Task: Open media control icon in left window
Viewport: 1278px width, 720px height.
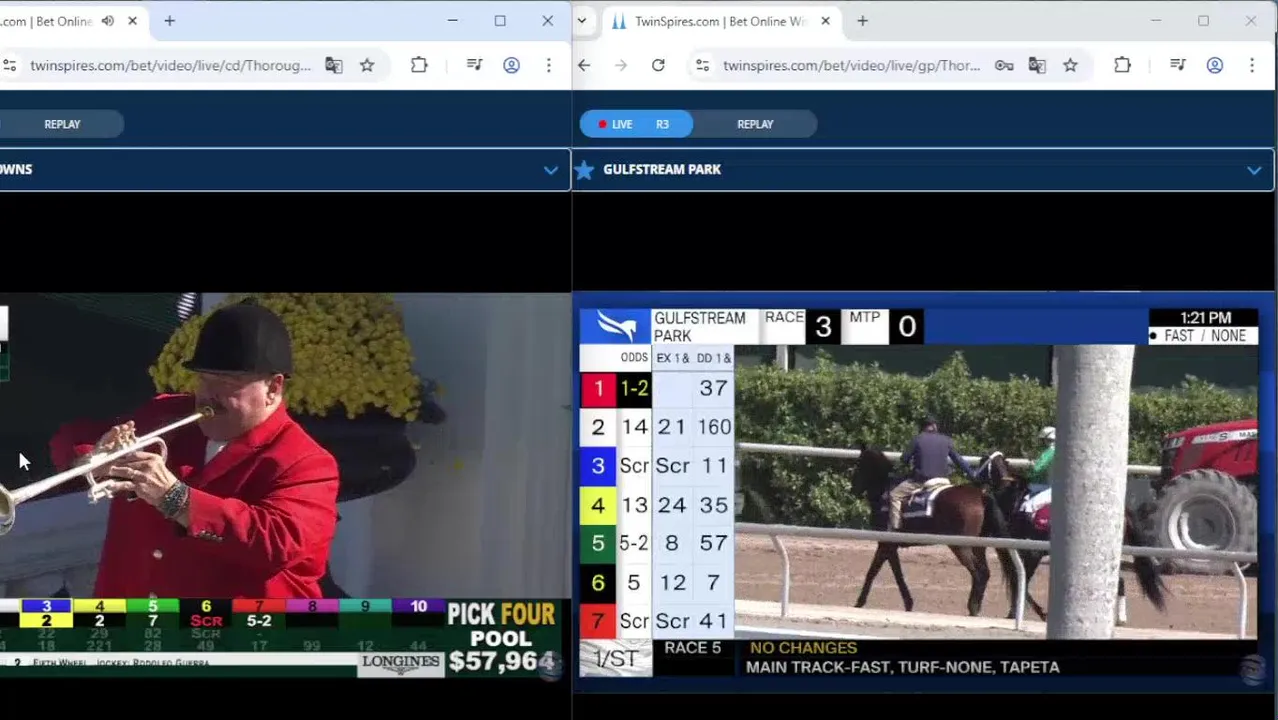Action: (x=475, y=65)
